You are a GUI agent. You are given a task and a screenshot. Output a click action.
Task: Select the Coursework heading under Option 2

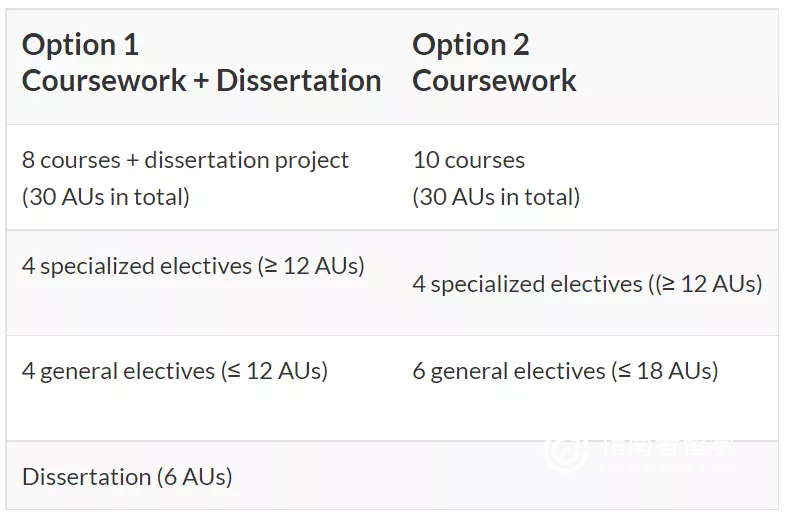point(494,81)
